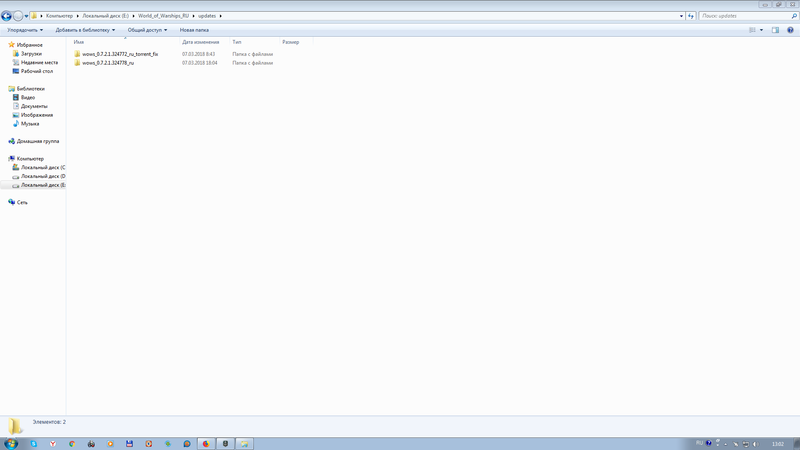Select Избранное in navigation pane
The image size is (800, 450).
pos(30,45)
